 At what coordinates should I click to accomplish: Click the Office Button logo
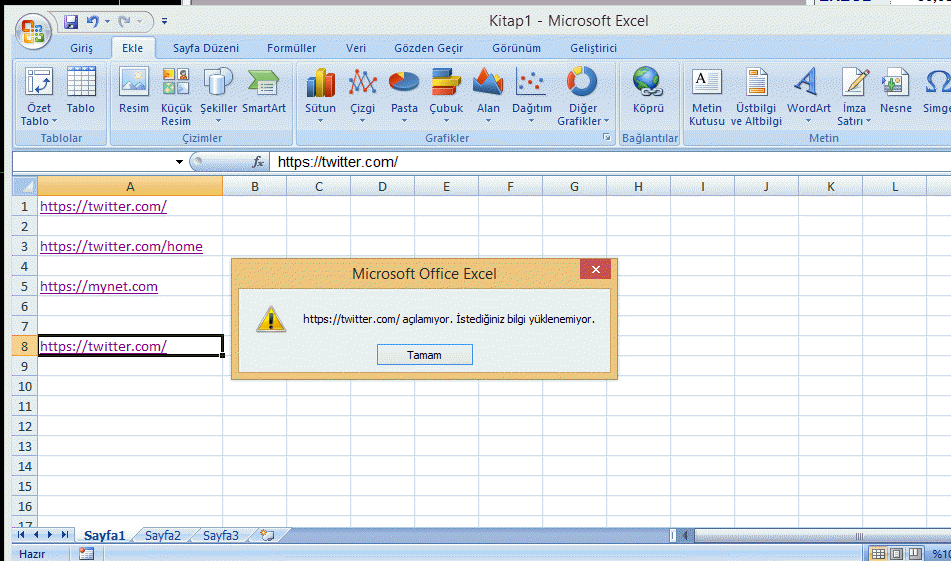coord(33,32)
